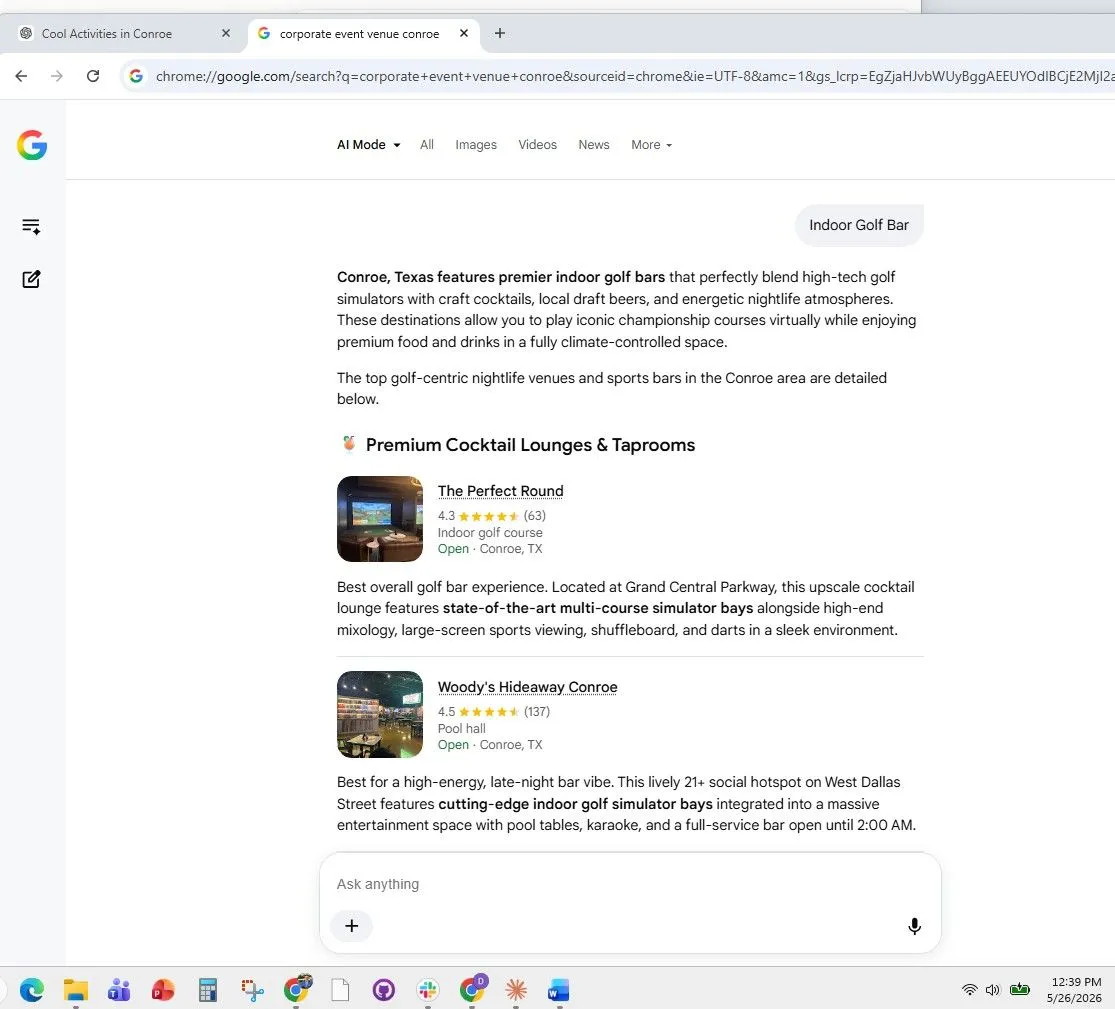Open Claude app from taskbar
This screenshot has width=1115, height=1009.
point(516,990)
